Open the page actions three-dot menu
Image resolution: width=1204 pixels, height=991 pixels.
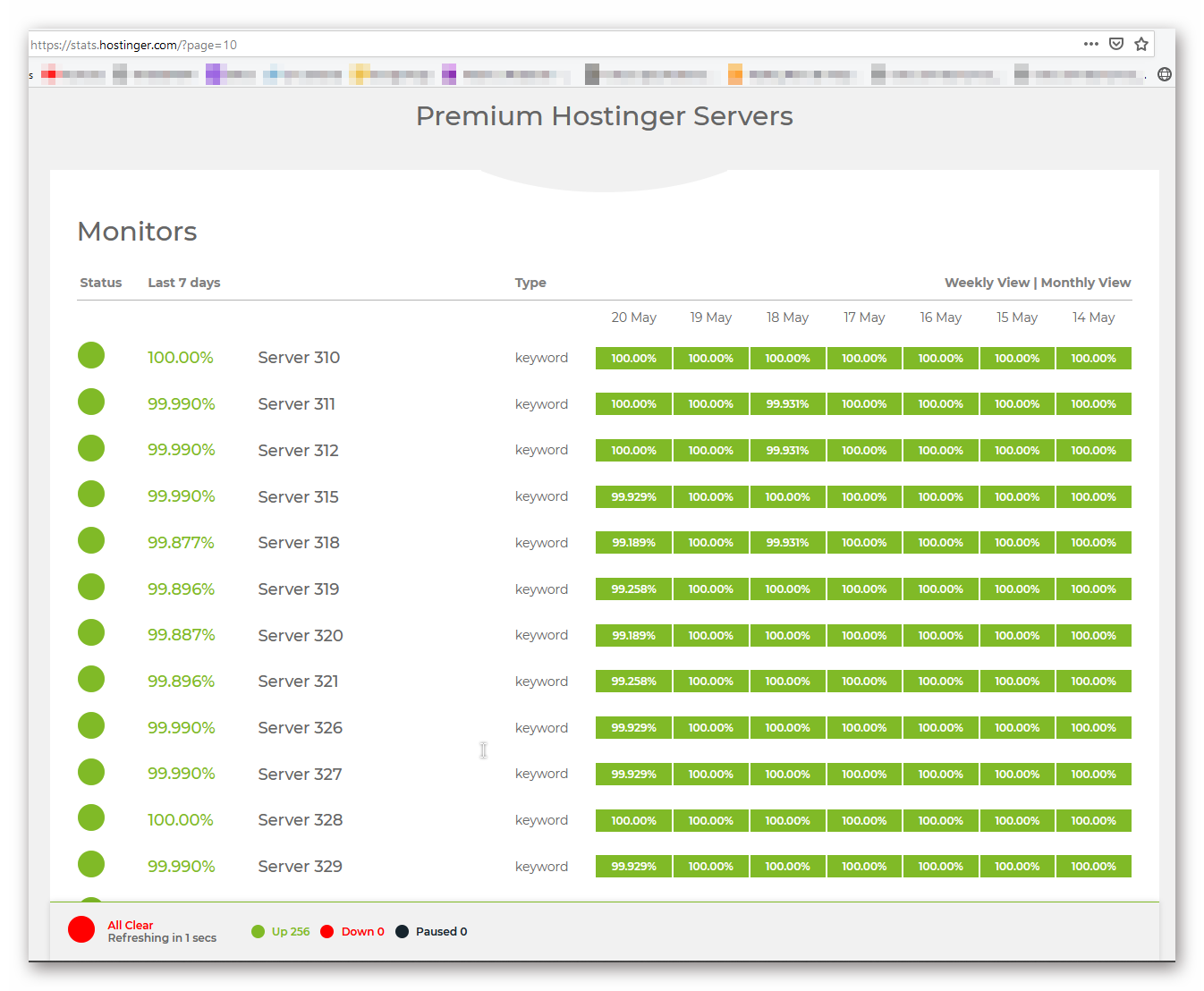tap(1090, 44)
